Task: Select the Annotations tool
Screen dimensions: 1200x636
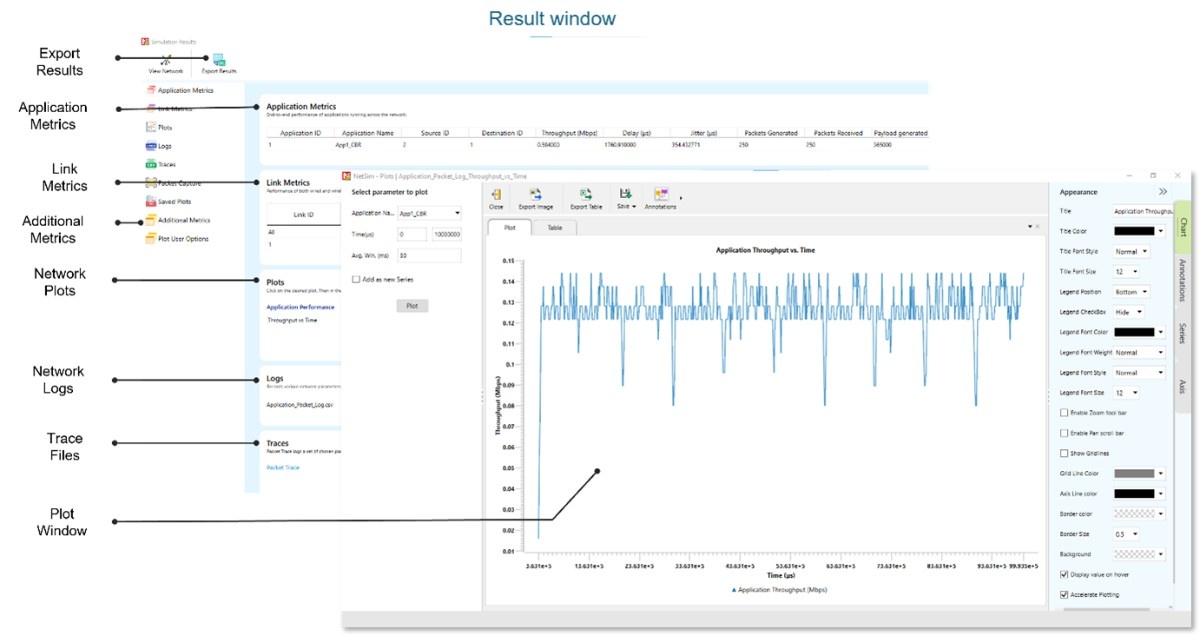Action: coord(661,198)
